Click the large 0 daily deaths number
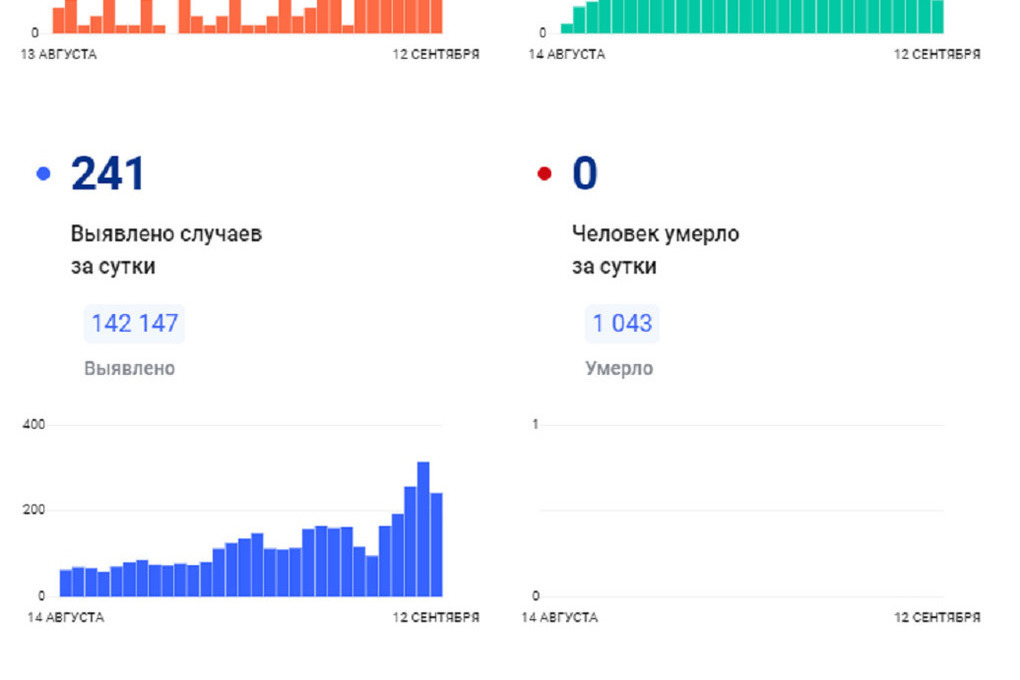Image resolution: width=1020 pixels, height=680 pixels. point(584,174)
